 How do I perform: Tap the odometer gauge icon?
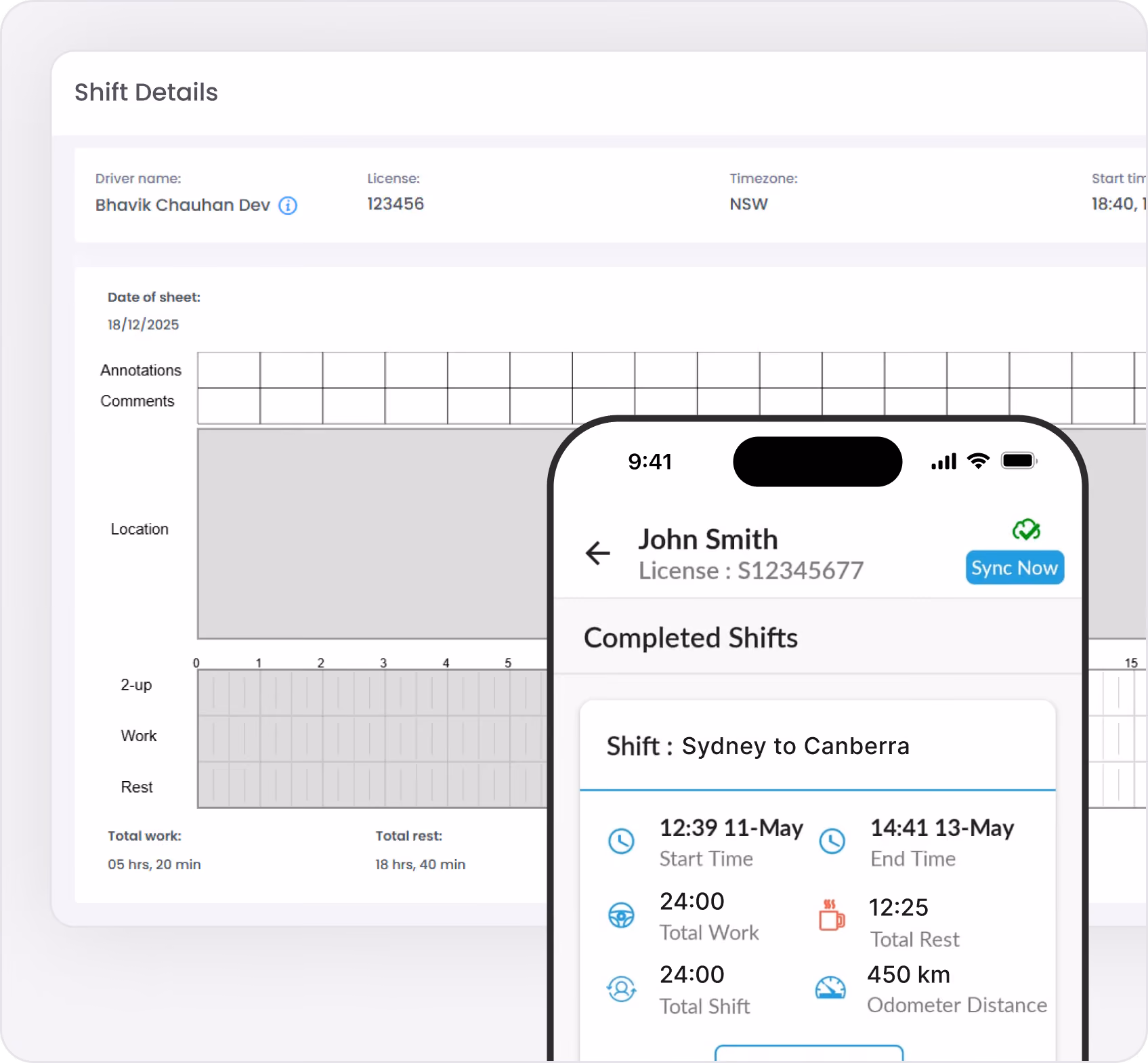pyautogui.click(x=830, y=988)
